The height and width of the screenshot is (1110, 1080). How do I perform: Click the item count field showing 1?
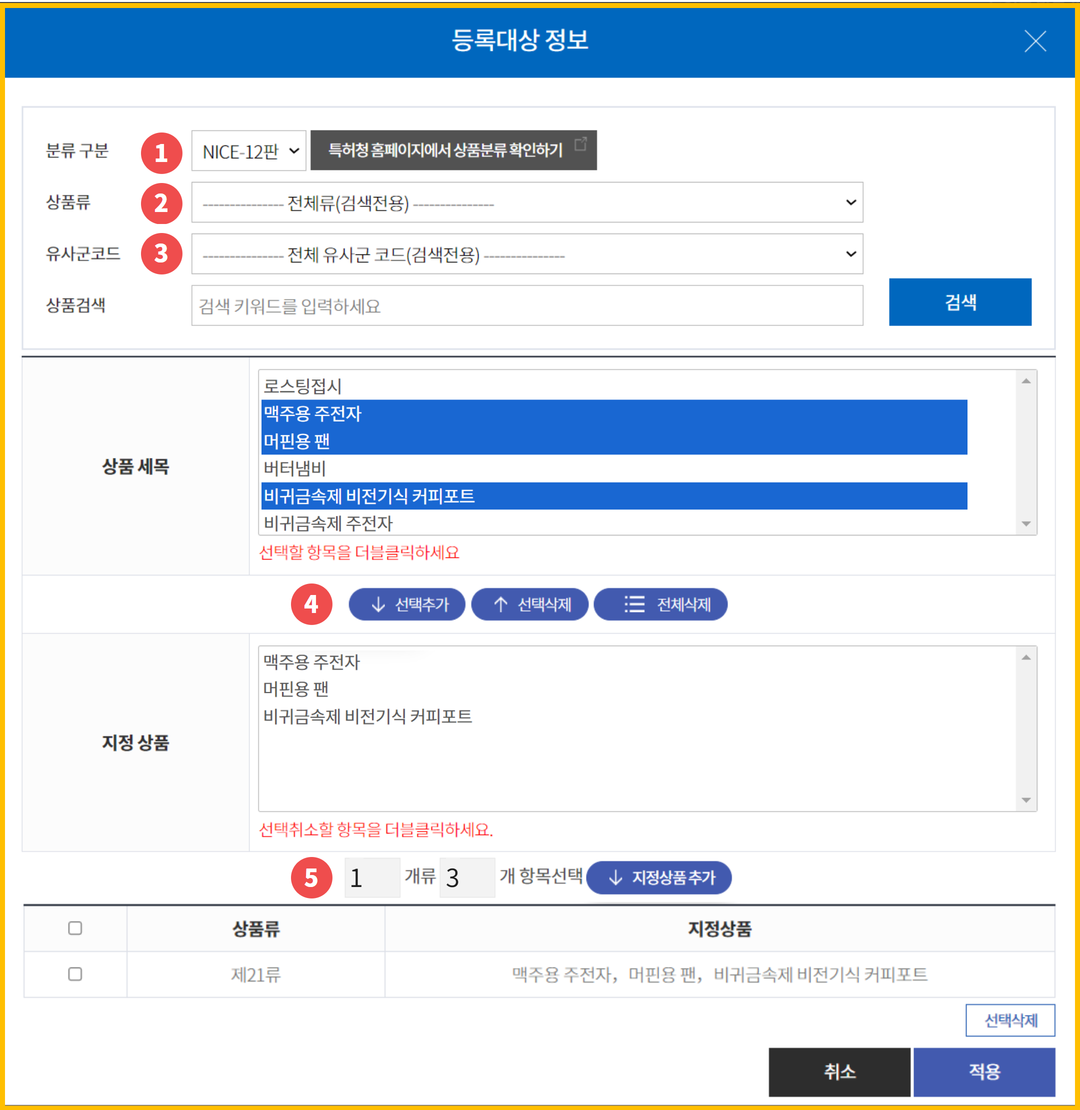click(x=372, y=877)
